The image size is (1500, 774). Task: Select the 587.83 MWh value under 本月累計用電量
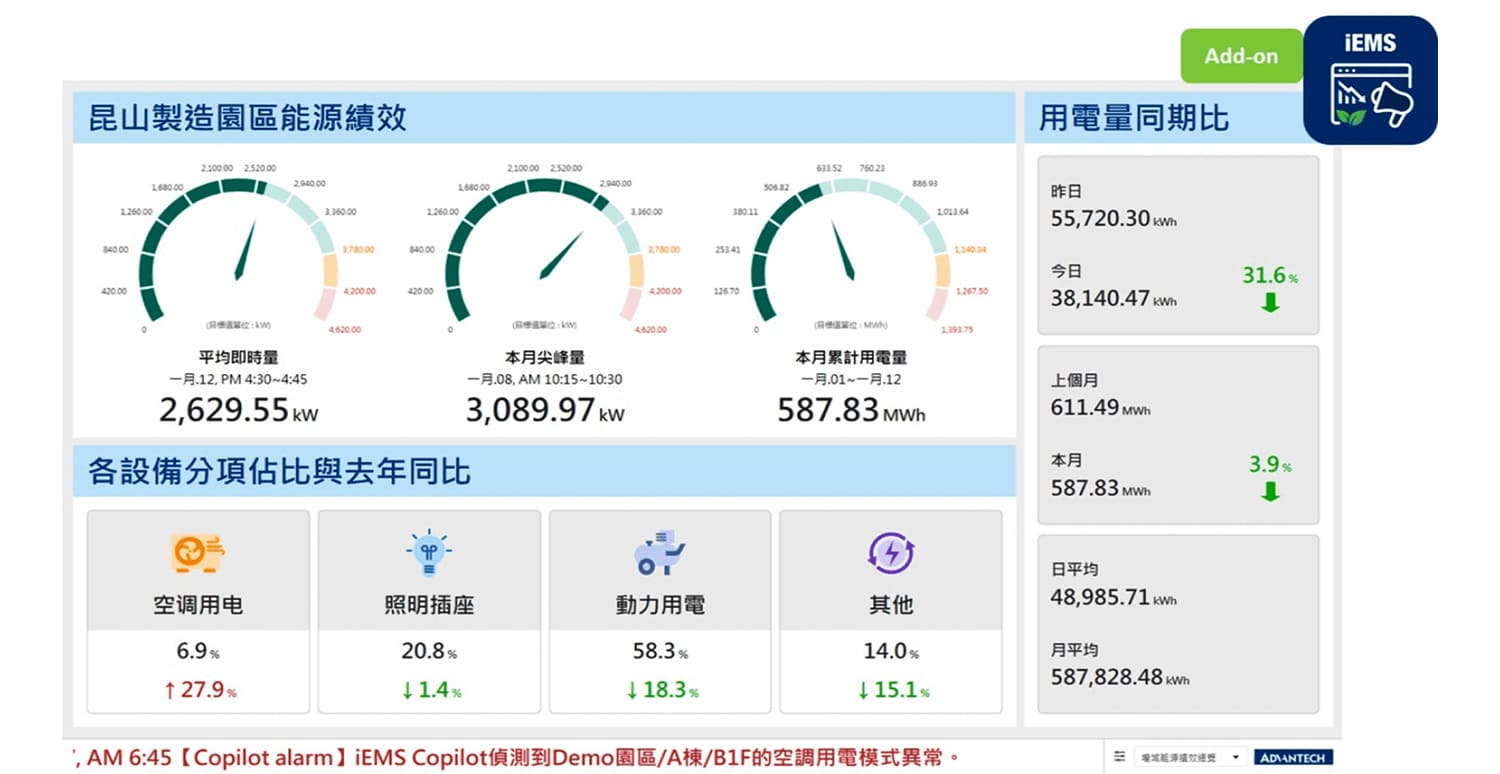[851, 410]
